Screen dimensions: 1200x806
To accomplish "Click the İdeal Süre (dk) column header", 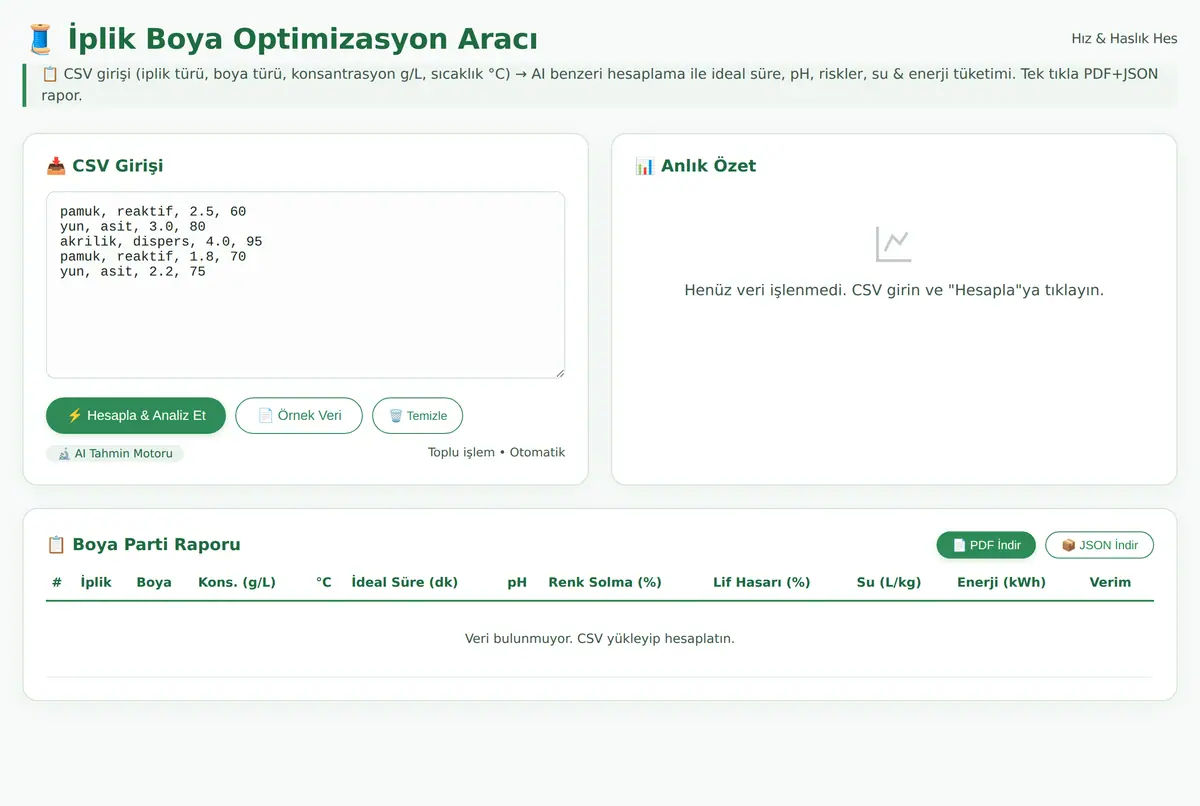I will point(405,582).
